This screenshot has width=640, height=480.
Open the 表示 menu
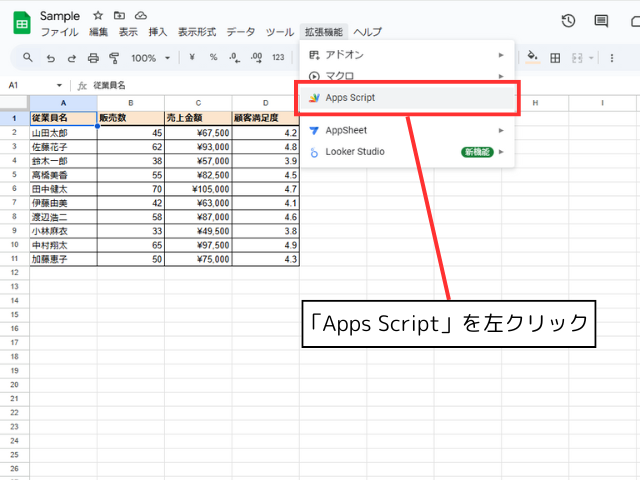pyautogui.click(x=128, y=32)
